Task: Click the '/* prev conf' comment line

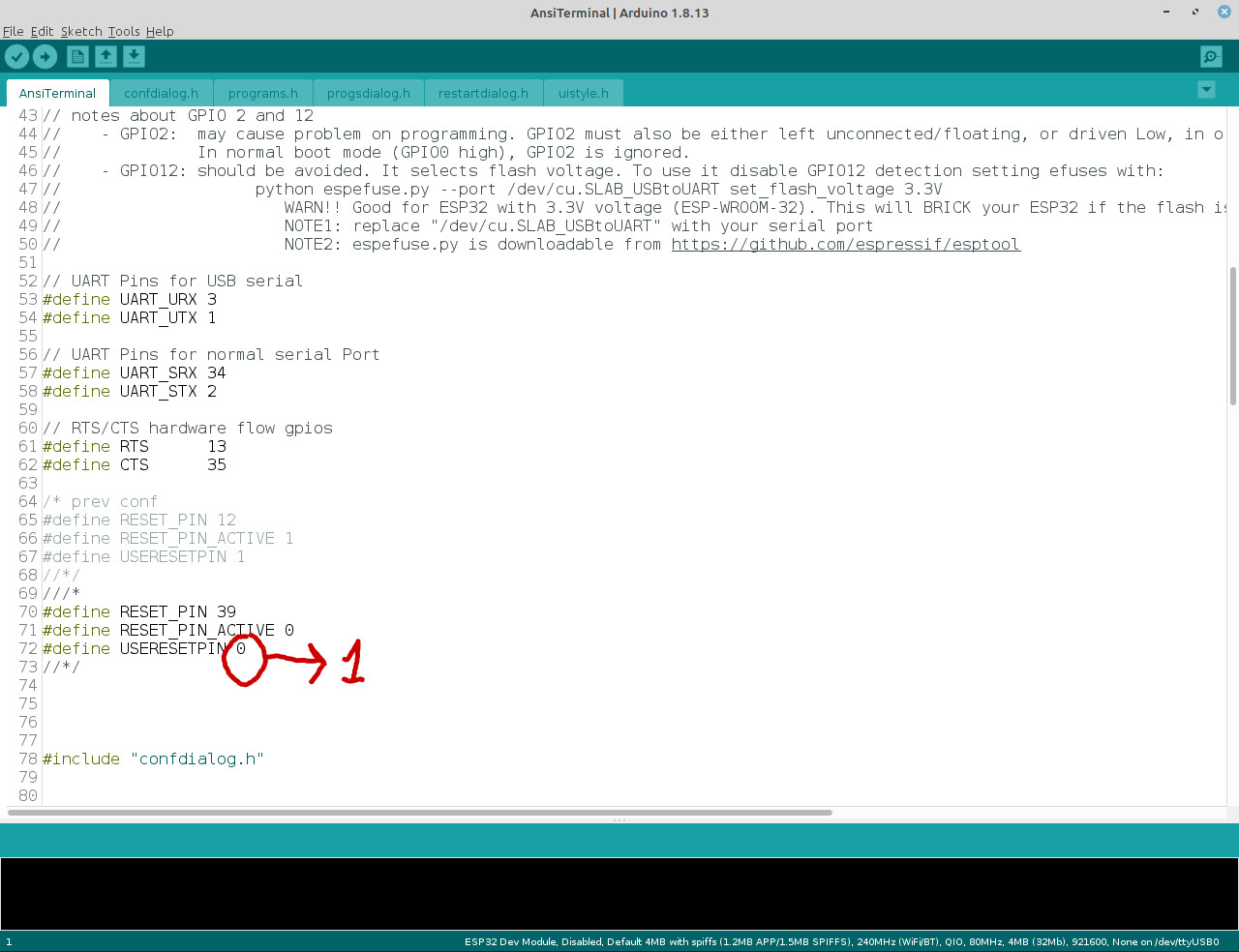Action: (x=100, y=501)
